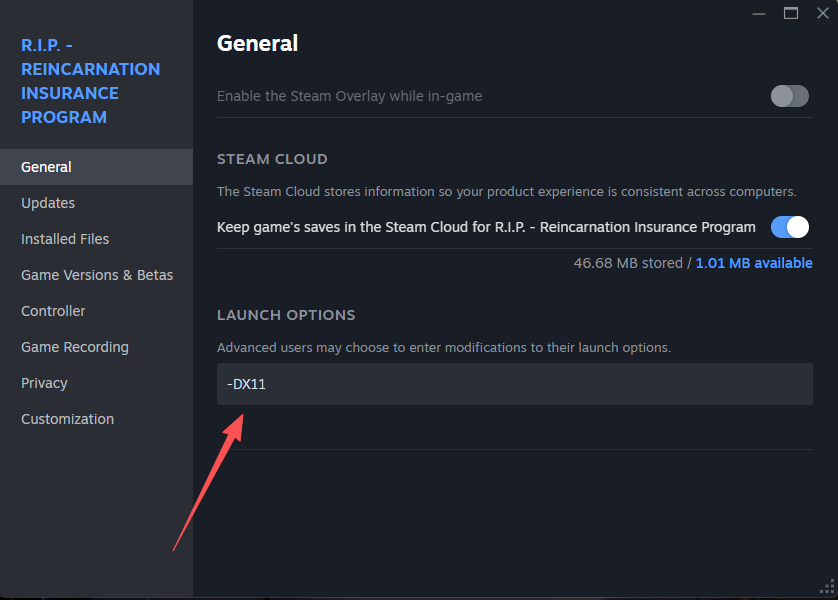Image resolution: width=838 pixels, height=600 pixels.
Task: Go to Controller settings
Action: pos(53,311)
